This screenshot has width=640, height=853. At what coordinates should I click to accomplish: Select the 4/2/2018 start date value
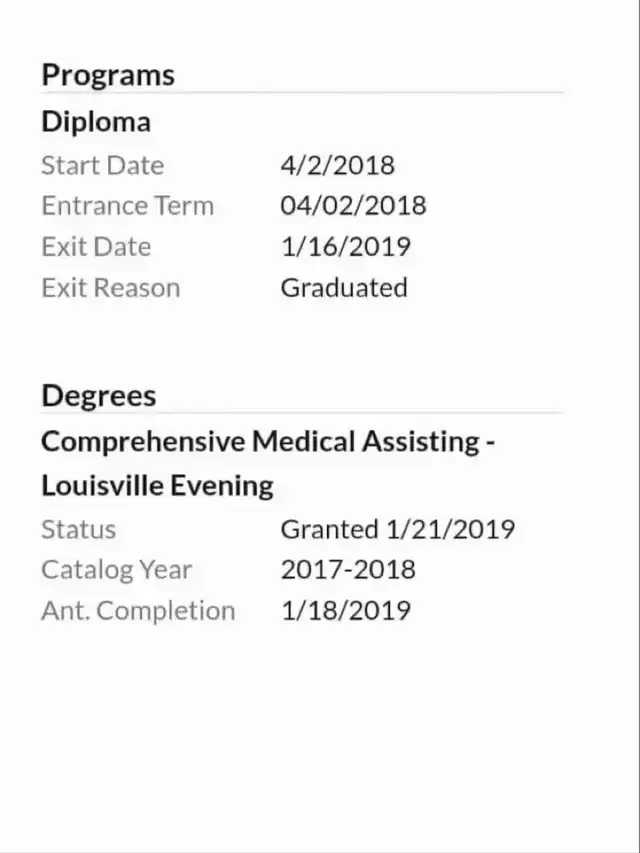coord(337,165)
